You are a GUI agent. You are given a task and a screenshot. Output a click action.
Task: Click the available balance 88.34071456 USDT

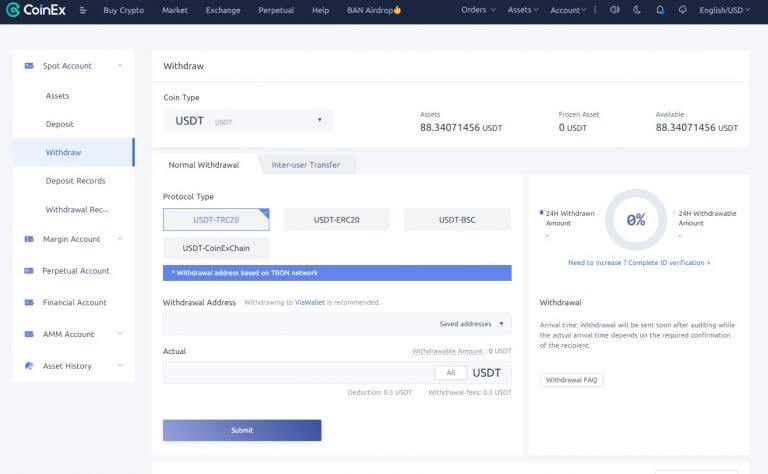(696, 127)
